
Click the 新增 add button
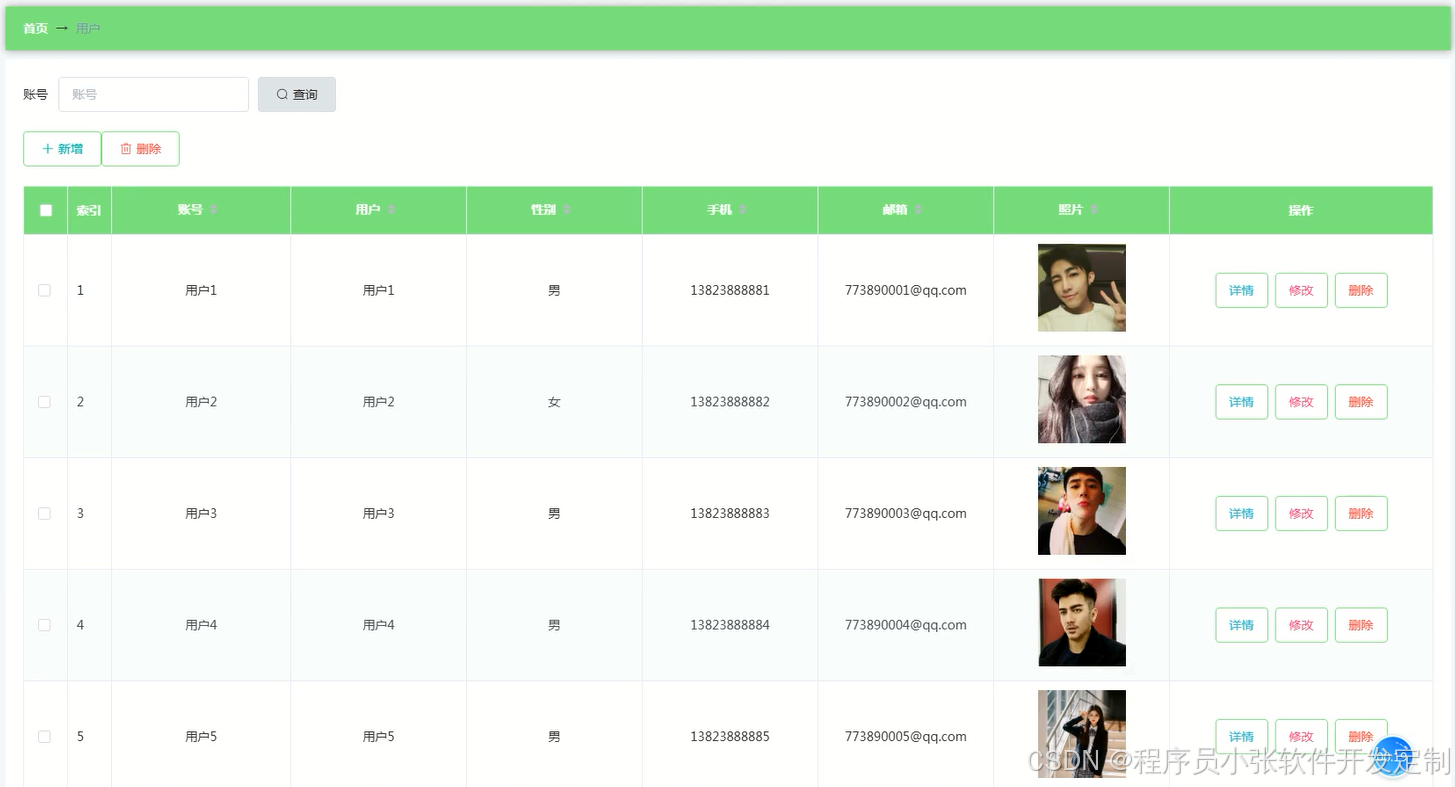[62, 149]
